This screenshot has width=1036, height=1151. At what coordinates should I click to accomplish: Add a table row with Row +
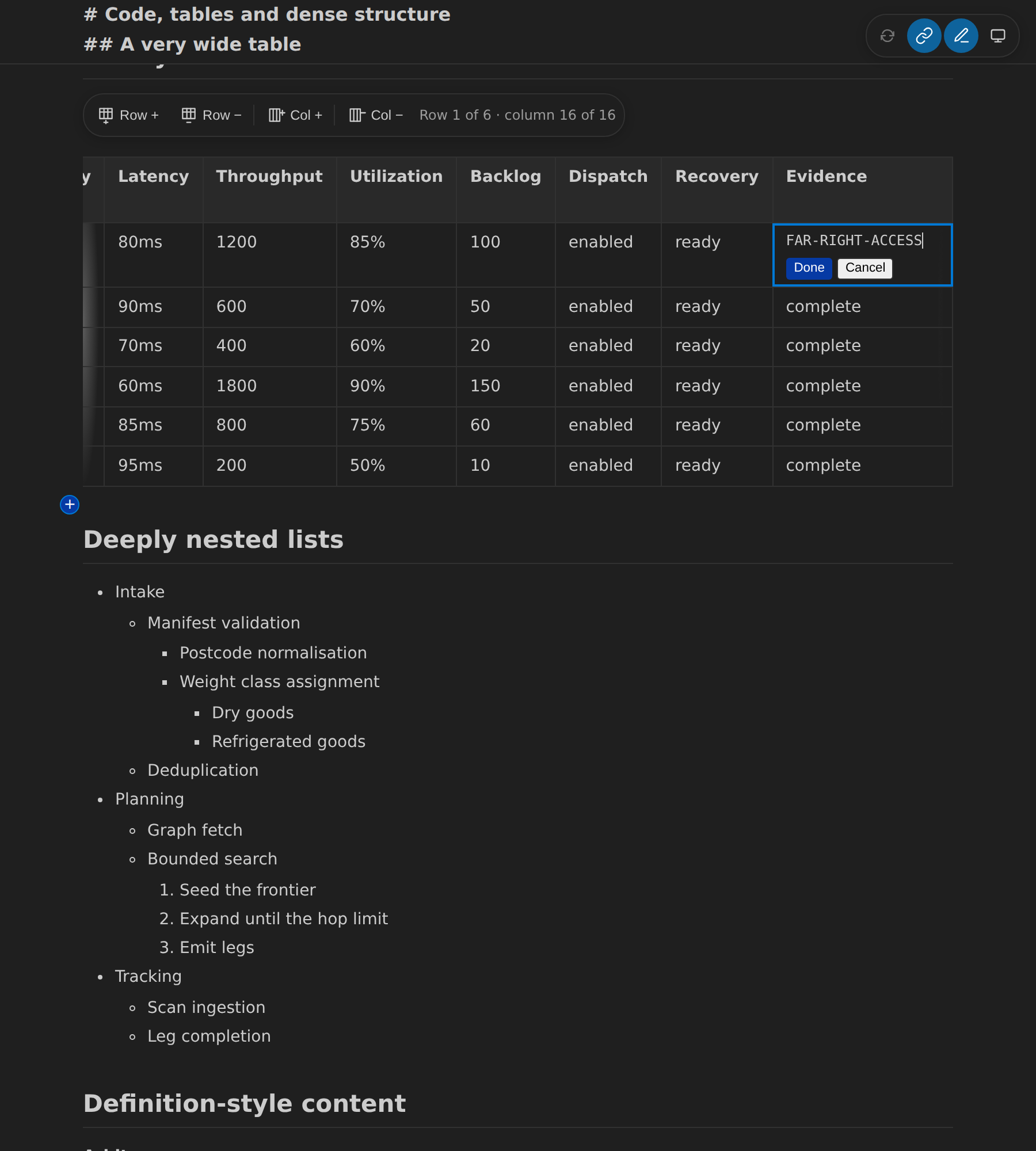(x=129, y=115)
